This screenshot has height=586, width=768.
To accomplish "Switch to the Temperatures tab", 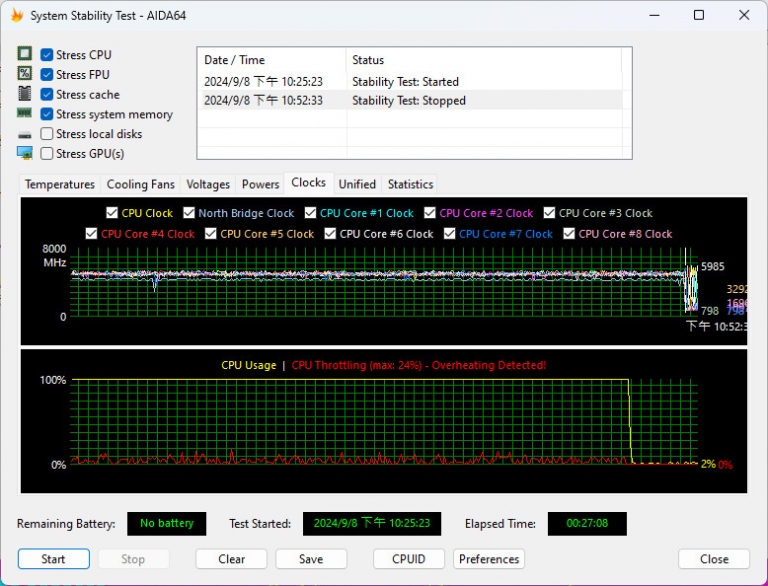I will click(60, 184).
